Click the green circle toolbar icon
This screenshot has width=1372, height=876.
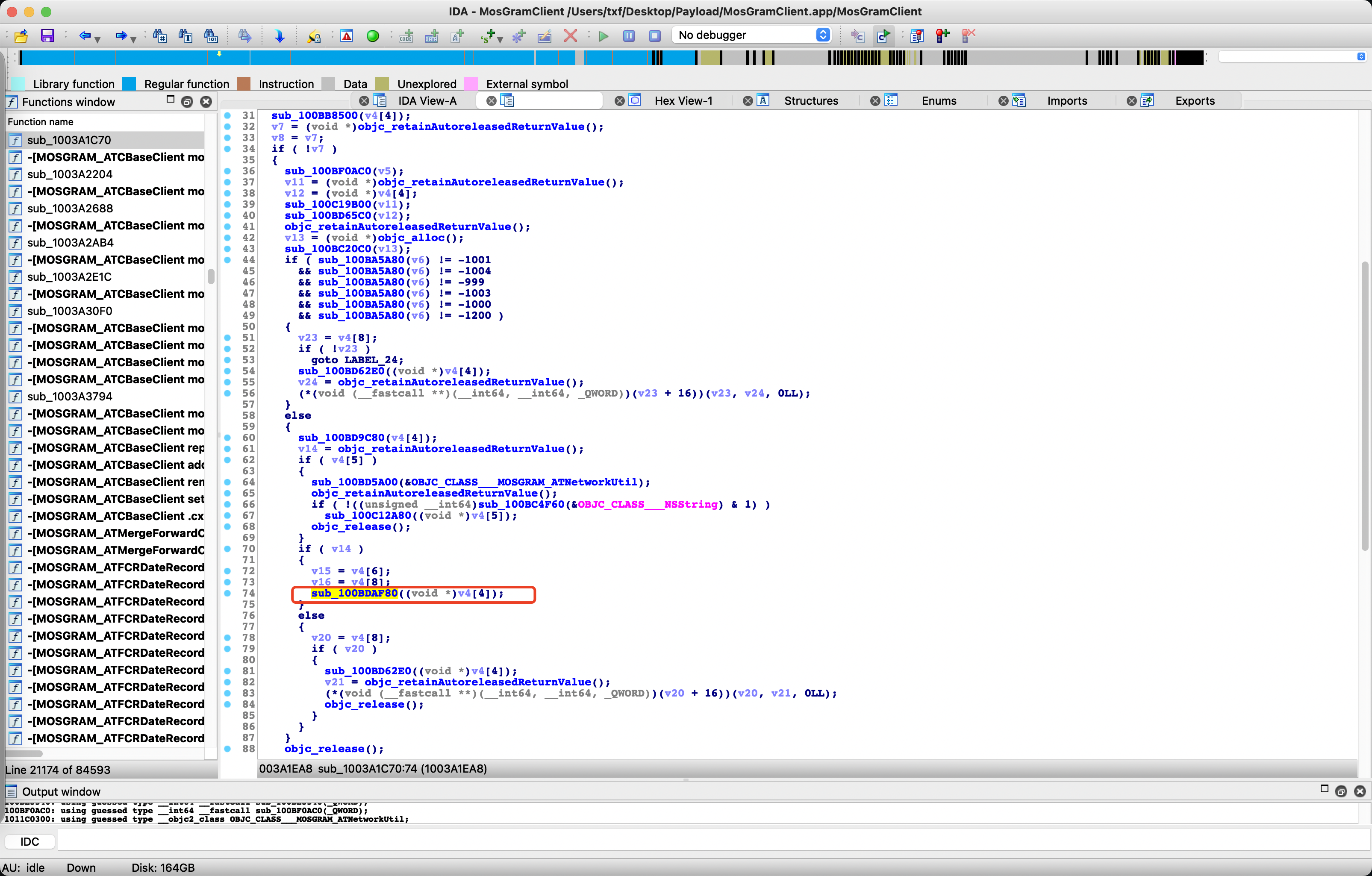tap(373, 36)
